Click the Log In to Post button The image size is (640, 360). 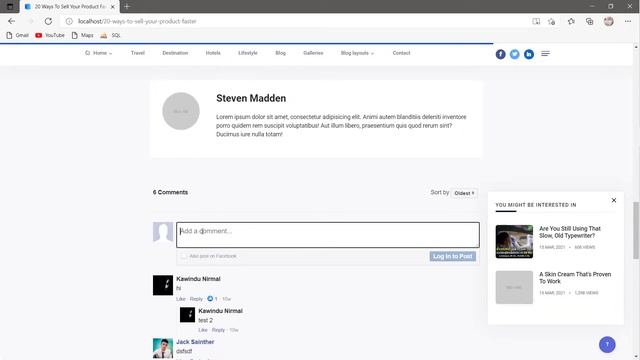click(x=453, y=256)
